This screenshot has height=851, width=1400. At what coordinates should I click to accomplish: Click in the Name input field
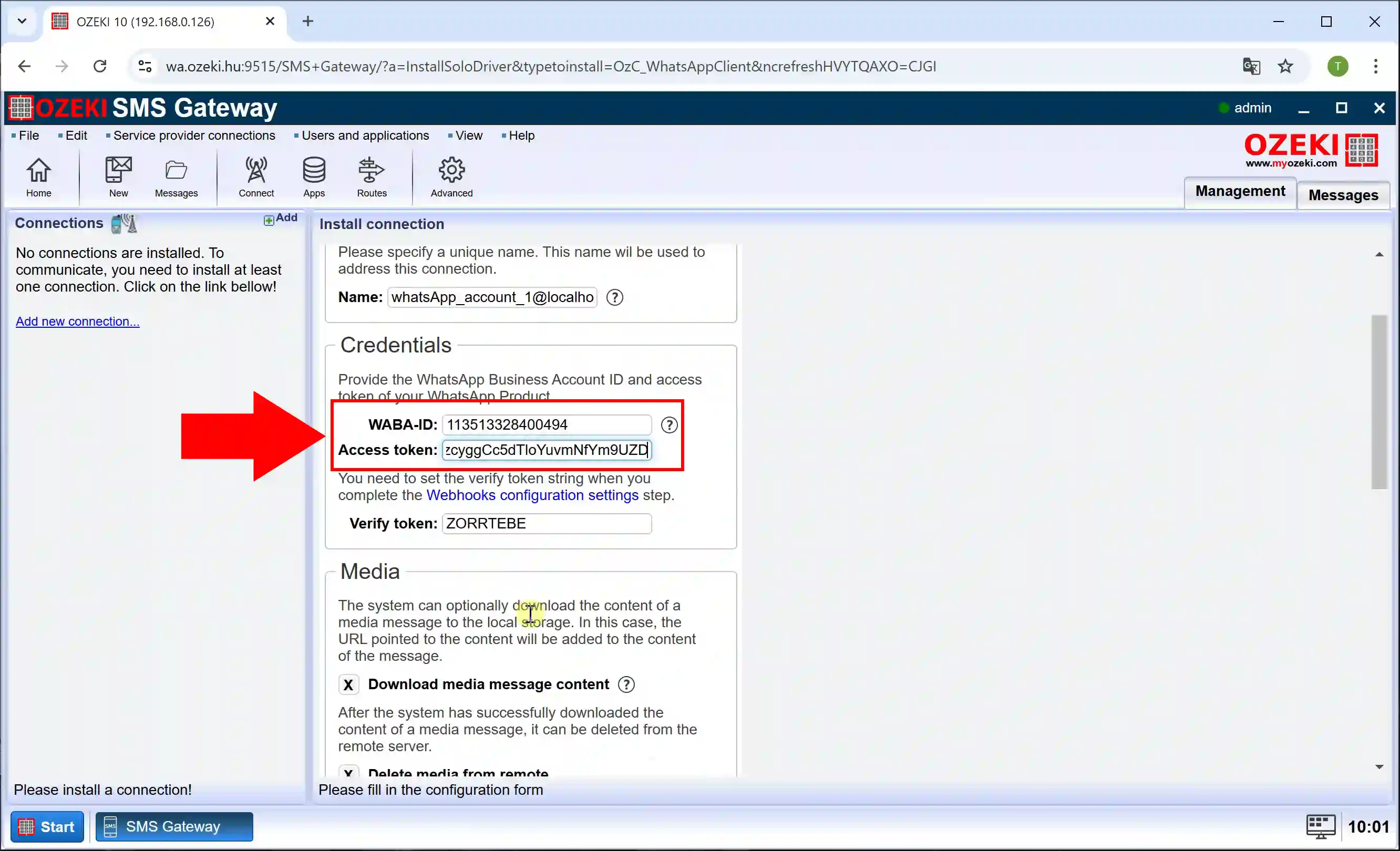[x=492, y=297]
